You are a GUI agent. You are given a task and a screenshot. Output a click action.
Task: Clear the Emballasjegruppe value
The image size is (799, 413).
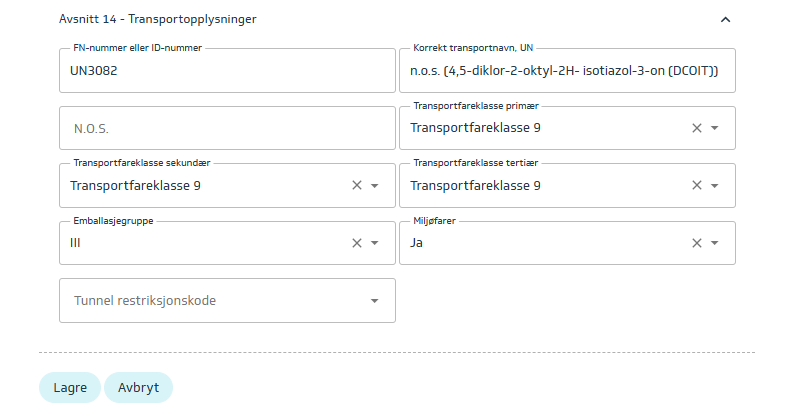[x=357, y=243]
